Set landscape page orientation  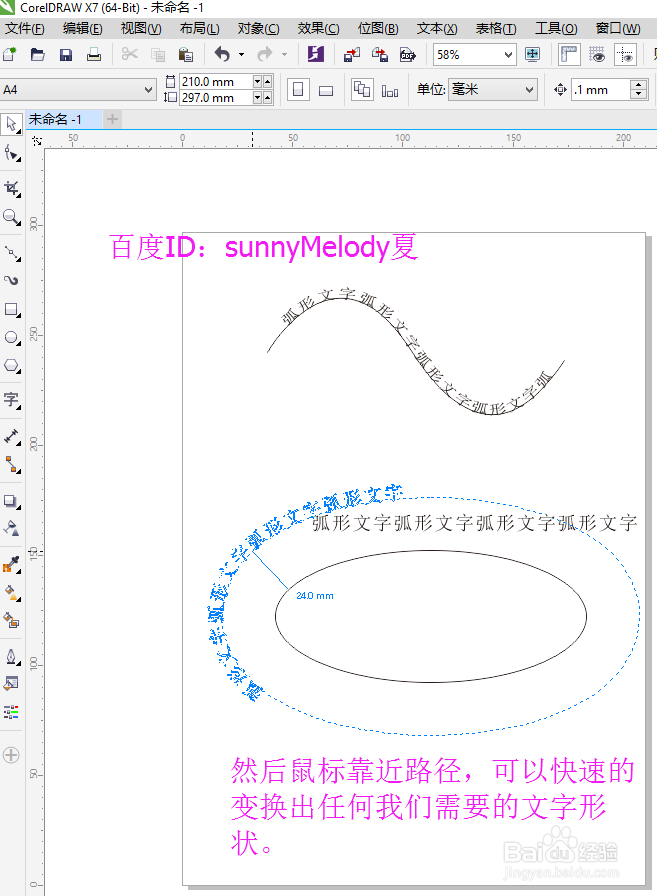click(326, 90)
